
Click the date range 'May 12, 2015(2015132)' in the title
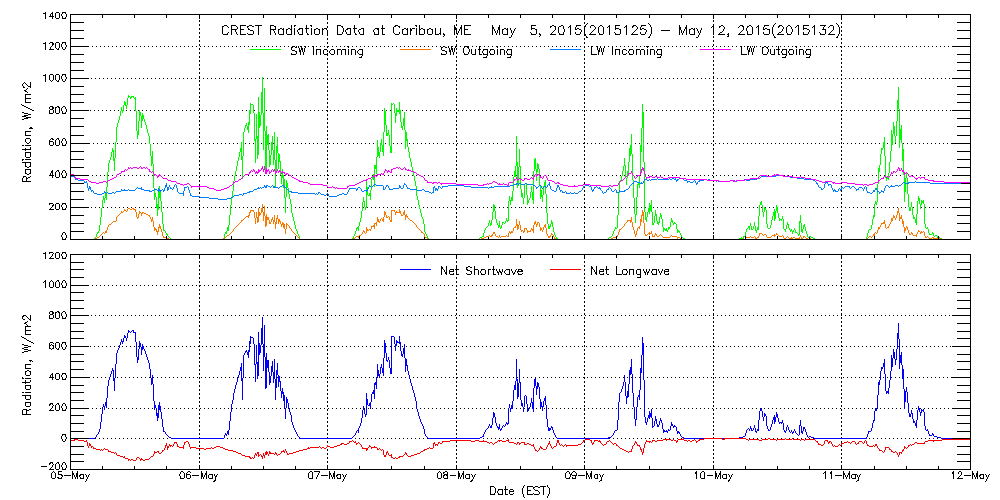[x=758, y=31]
